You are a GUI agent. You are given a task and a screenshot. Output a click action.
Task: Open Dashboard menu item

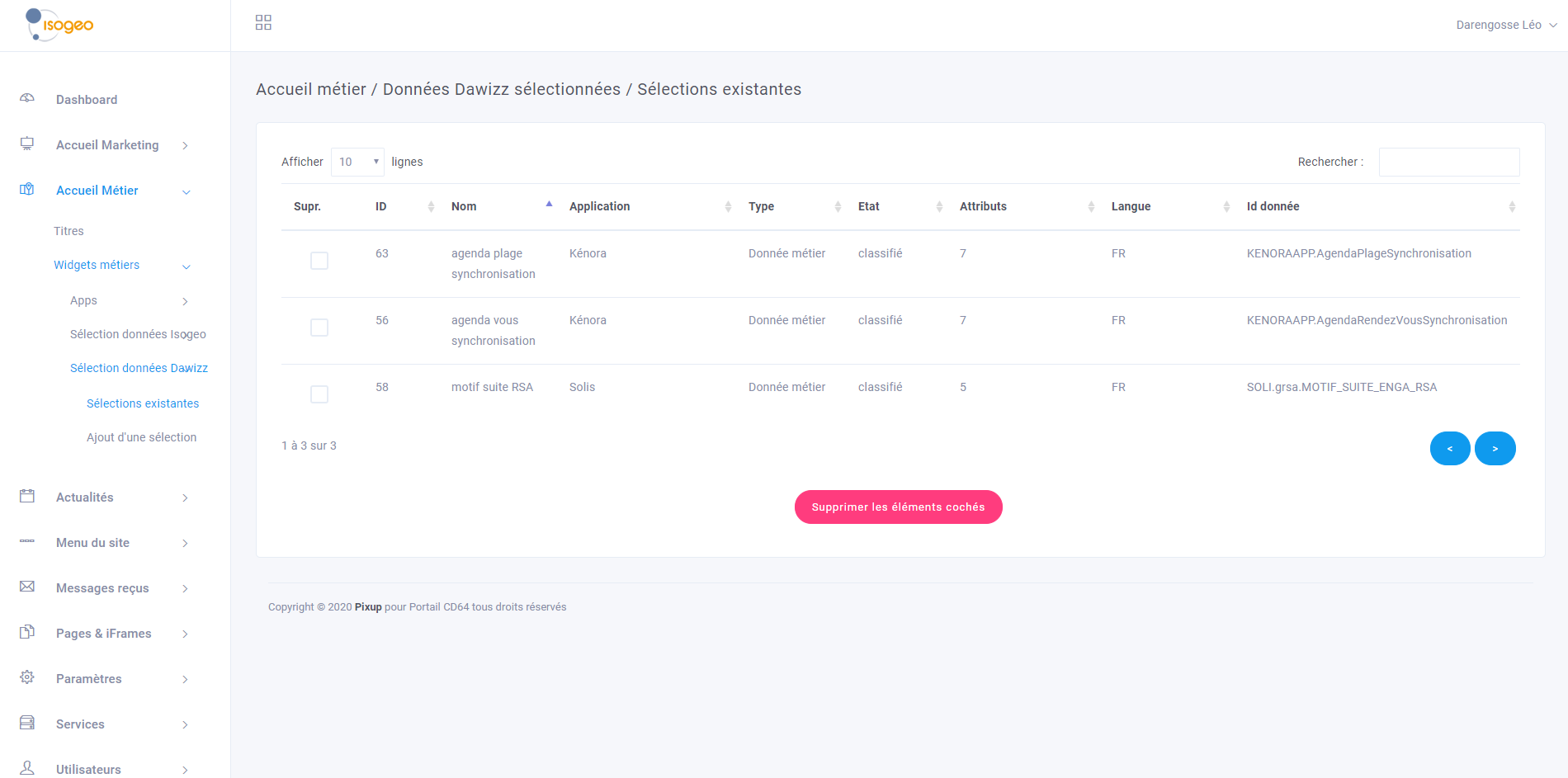87,100
